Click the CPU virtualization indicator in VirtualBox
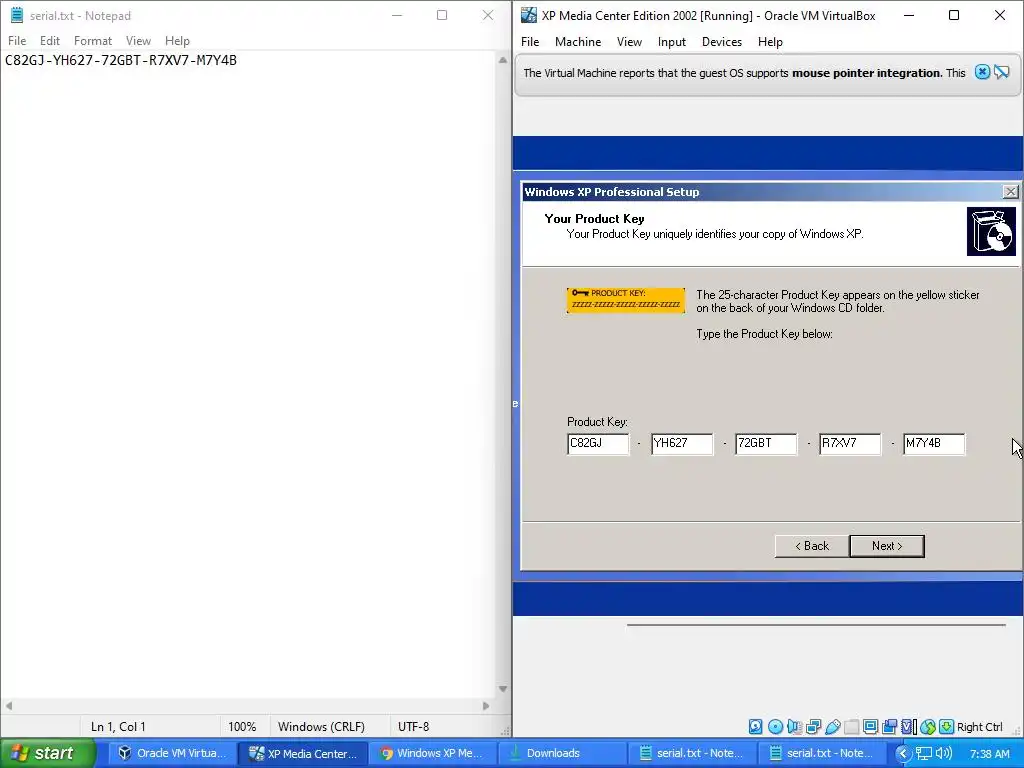Image resolution: width=1024 pixels, height=768 pixels. (908, 726)
